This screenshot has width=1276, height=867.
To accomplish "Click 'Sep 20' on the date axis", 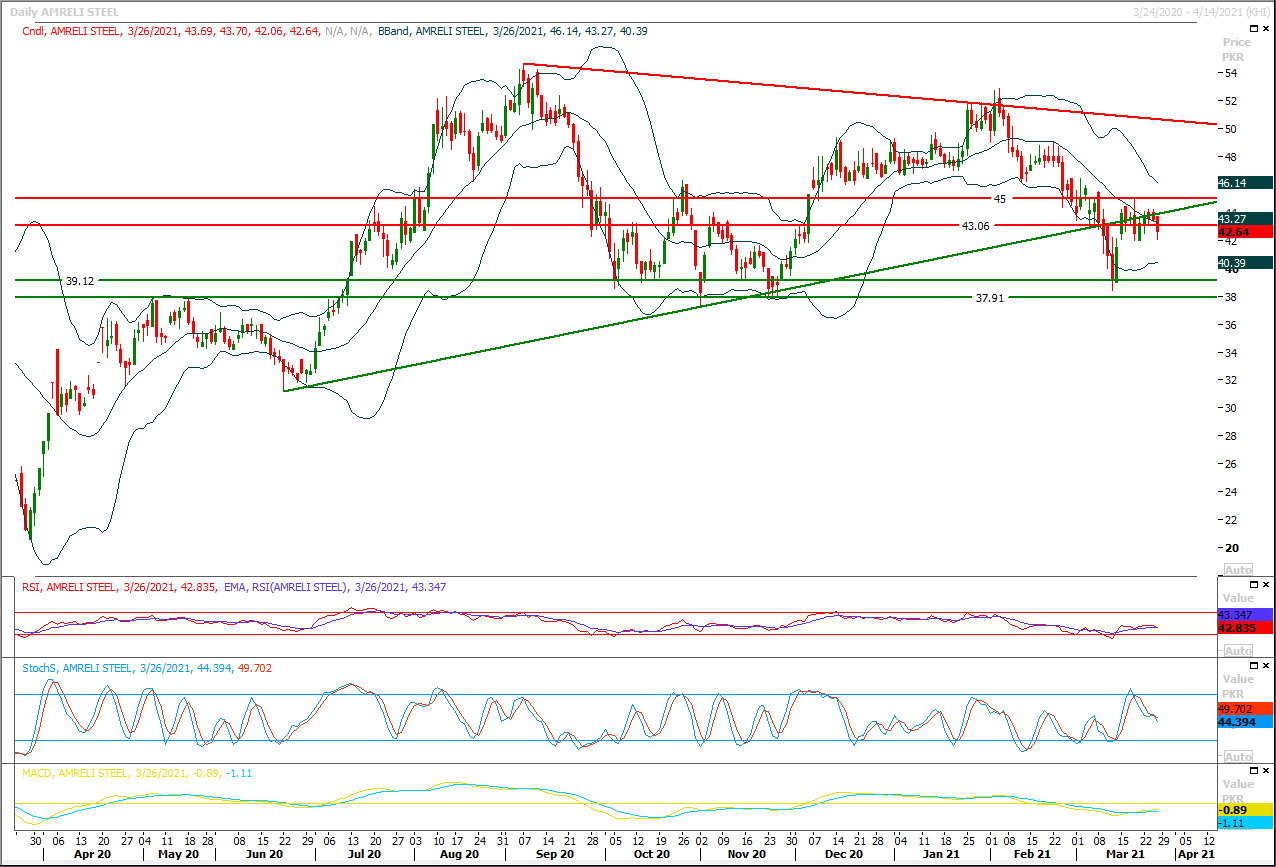I will coord(556,855).
